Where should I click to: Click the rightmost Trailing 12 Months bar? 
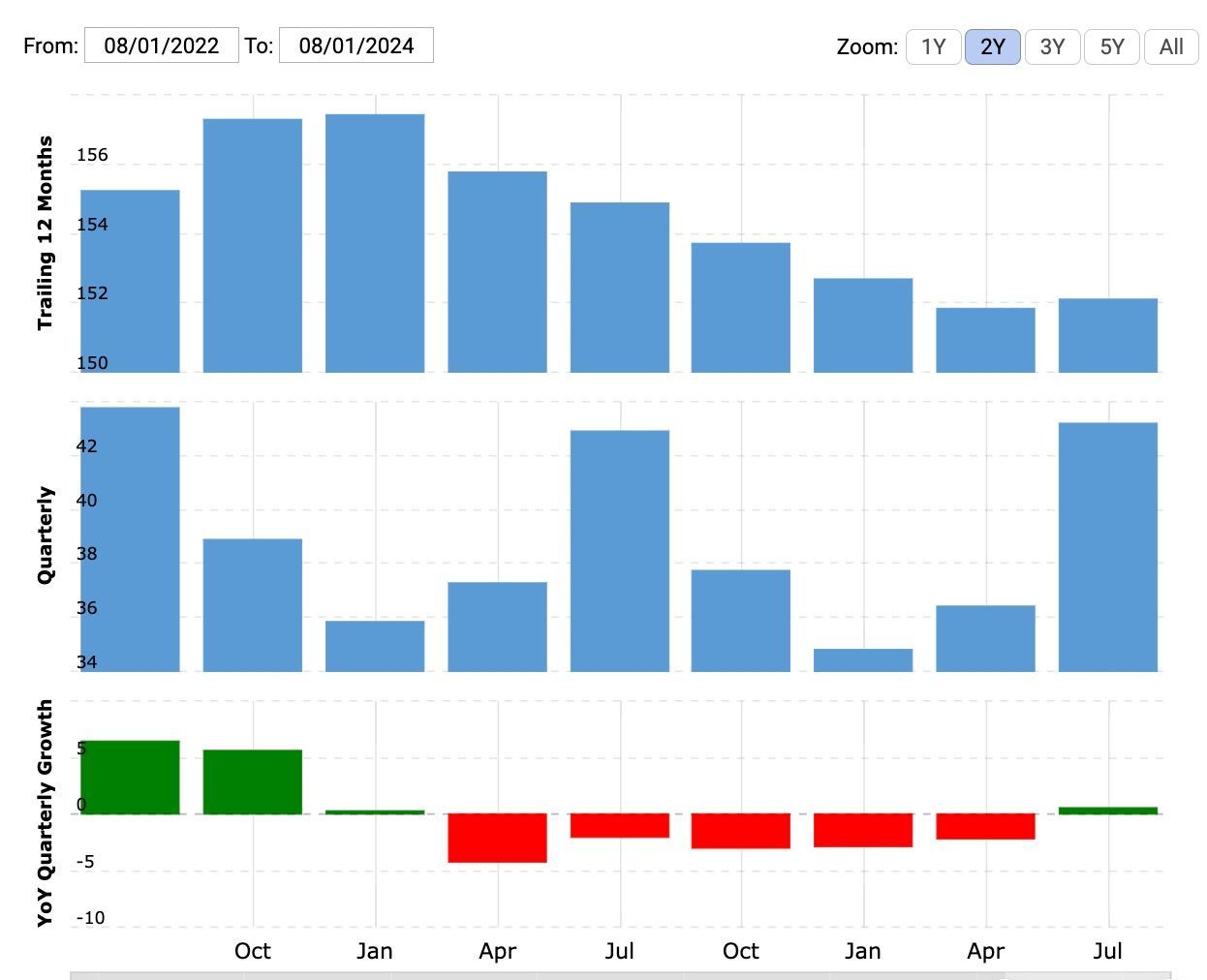(x=1107, y=335)
